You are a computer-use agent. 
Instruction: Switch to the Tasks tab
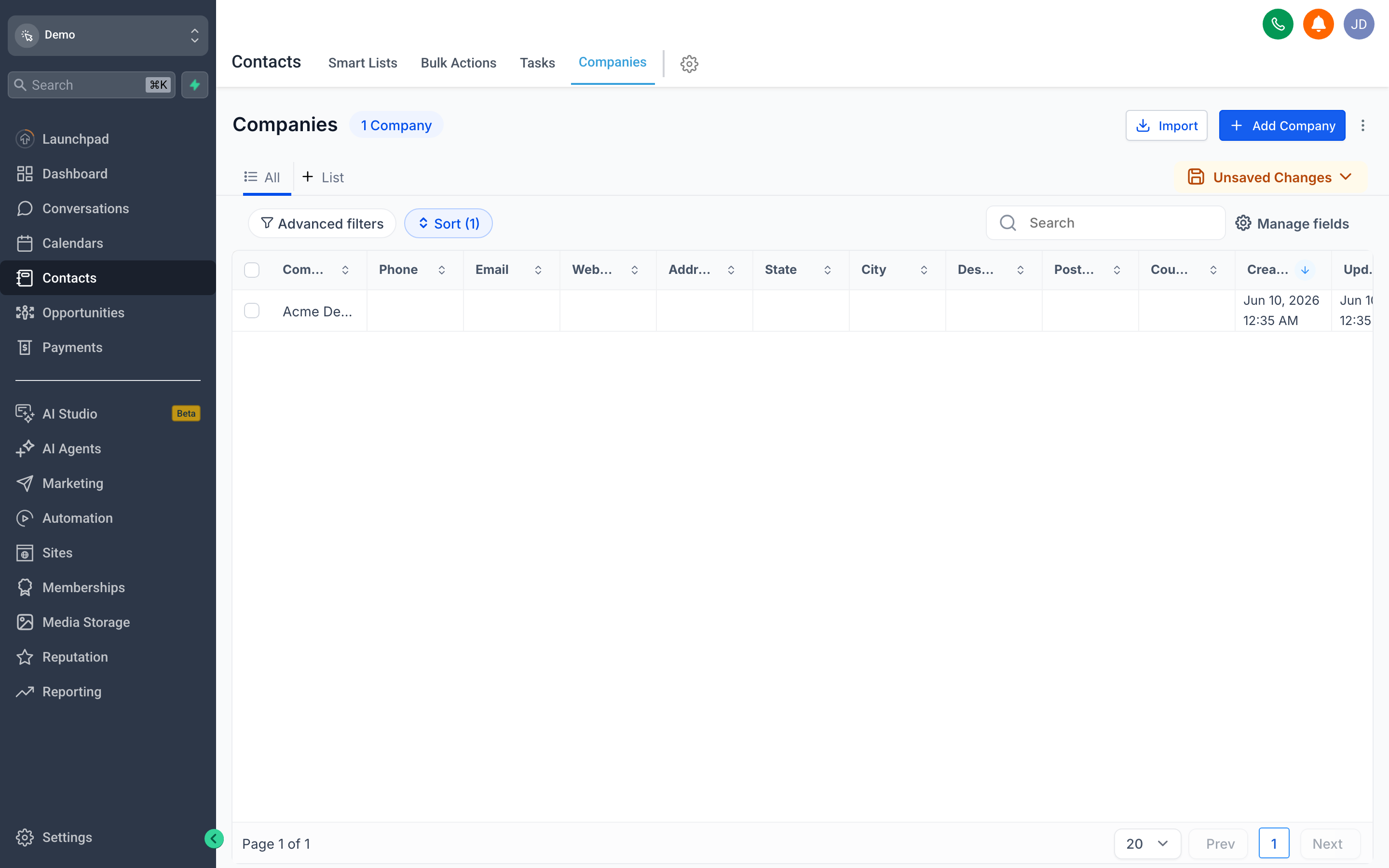pos(537,63)
